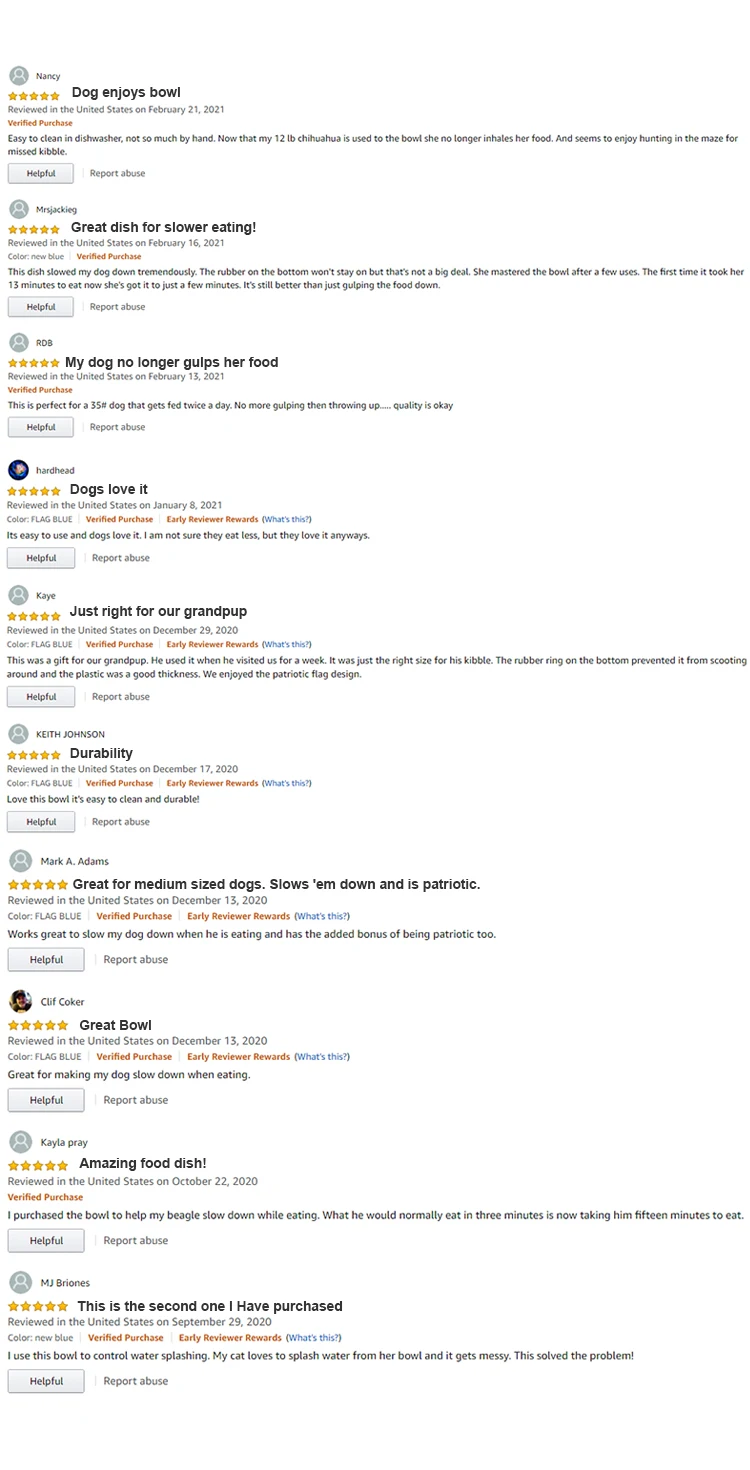The width and height of the screenshot is (750, 1470).
Task: Open the 'Great dish for slower eating!' review title
Action: [163, 228]
